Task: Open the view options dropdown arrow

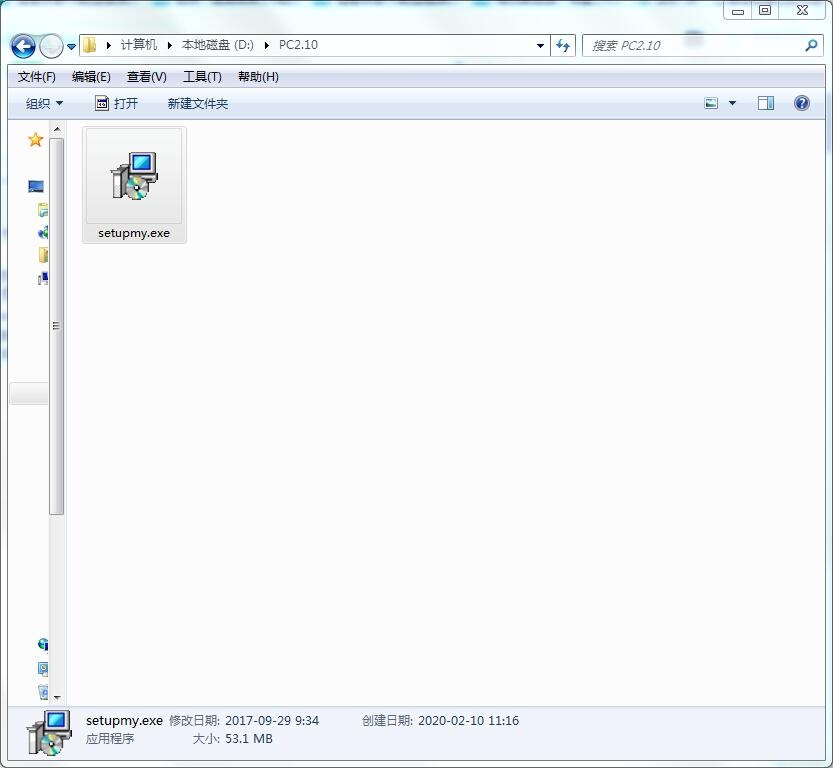Action: [732, 103]
